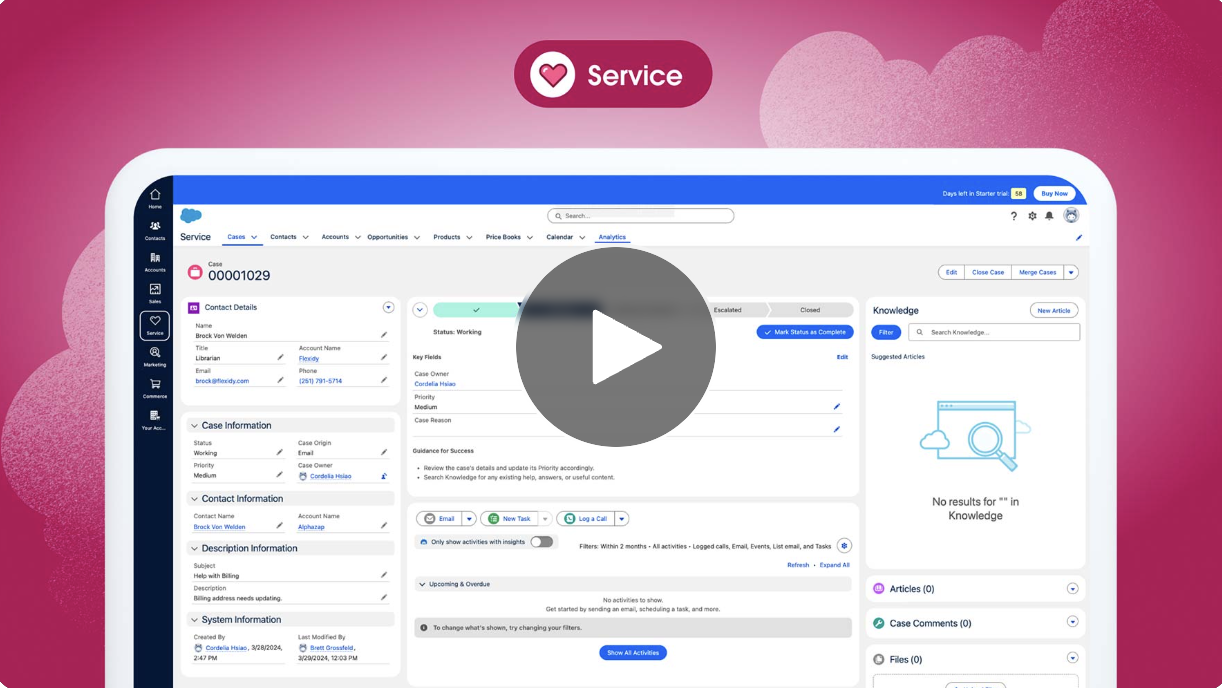The width and height of the screenshot is (1222, 688).
Task: Open activity filter settings gear
Action: [x=844, y=546]
